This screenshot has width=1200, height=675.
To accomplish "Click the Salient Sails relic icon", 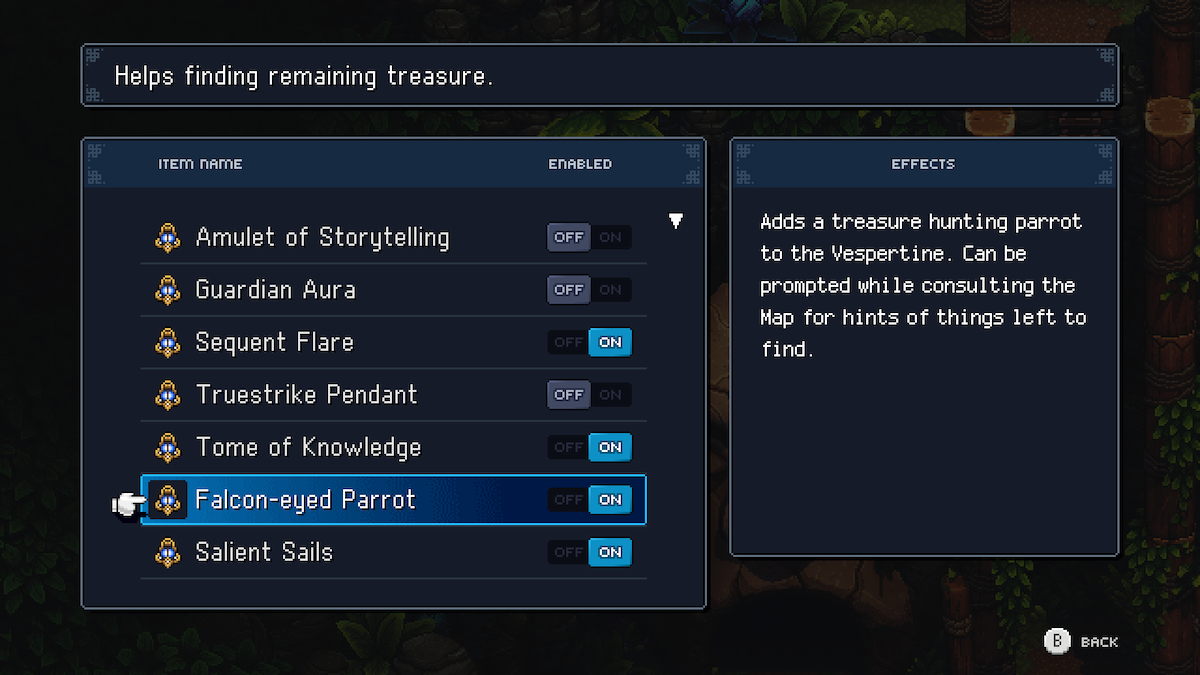I will (168, 552).
